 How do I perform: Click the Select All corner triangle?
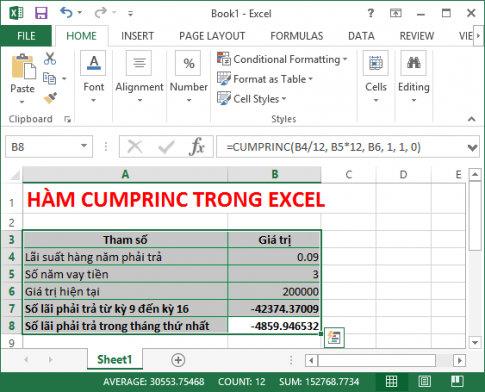pos(14,175)
